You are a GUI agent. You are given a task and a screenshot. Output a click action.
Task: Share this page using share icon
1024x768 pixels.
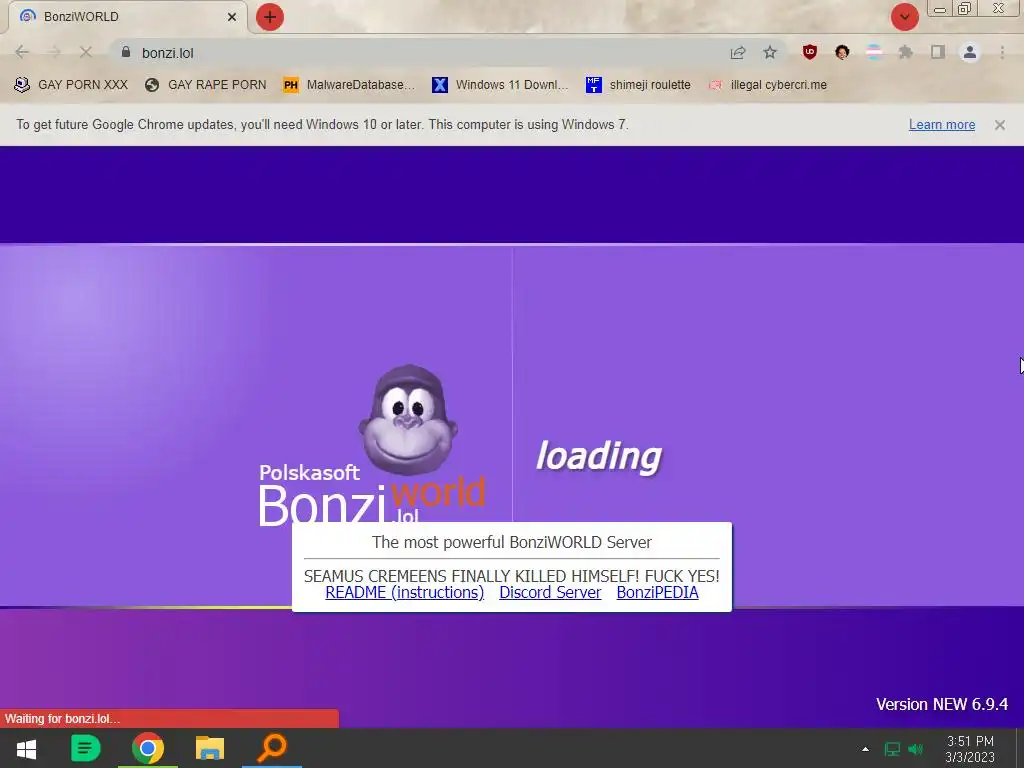coord(738,52)
